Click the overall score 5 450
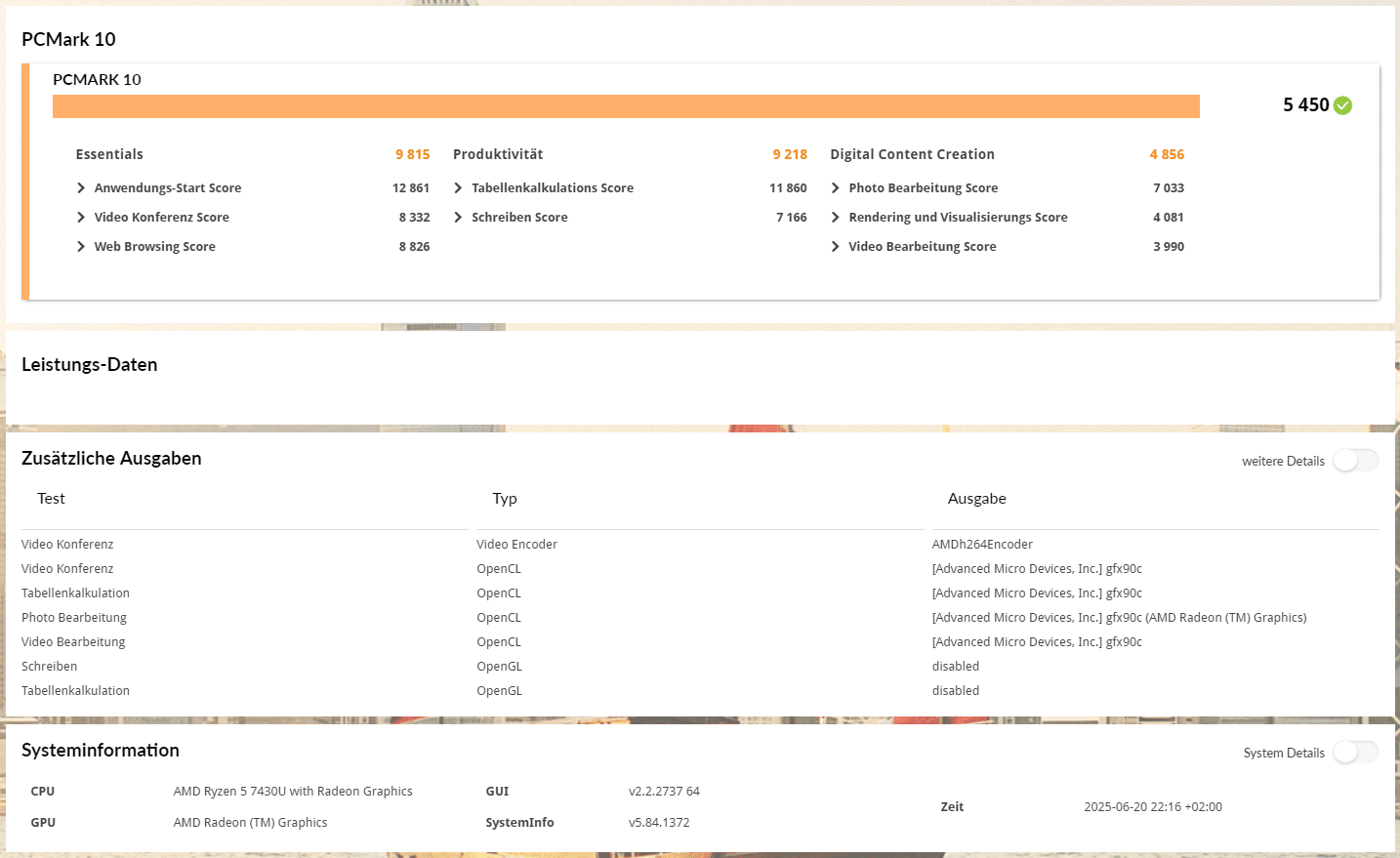The height and width of the screenshot is (858, 1400). coord(1305,105)
